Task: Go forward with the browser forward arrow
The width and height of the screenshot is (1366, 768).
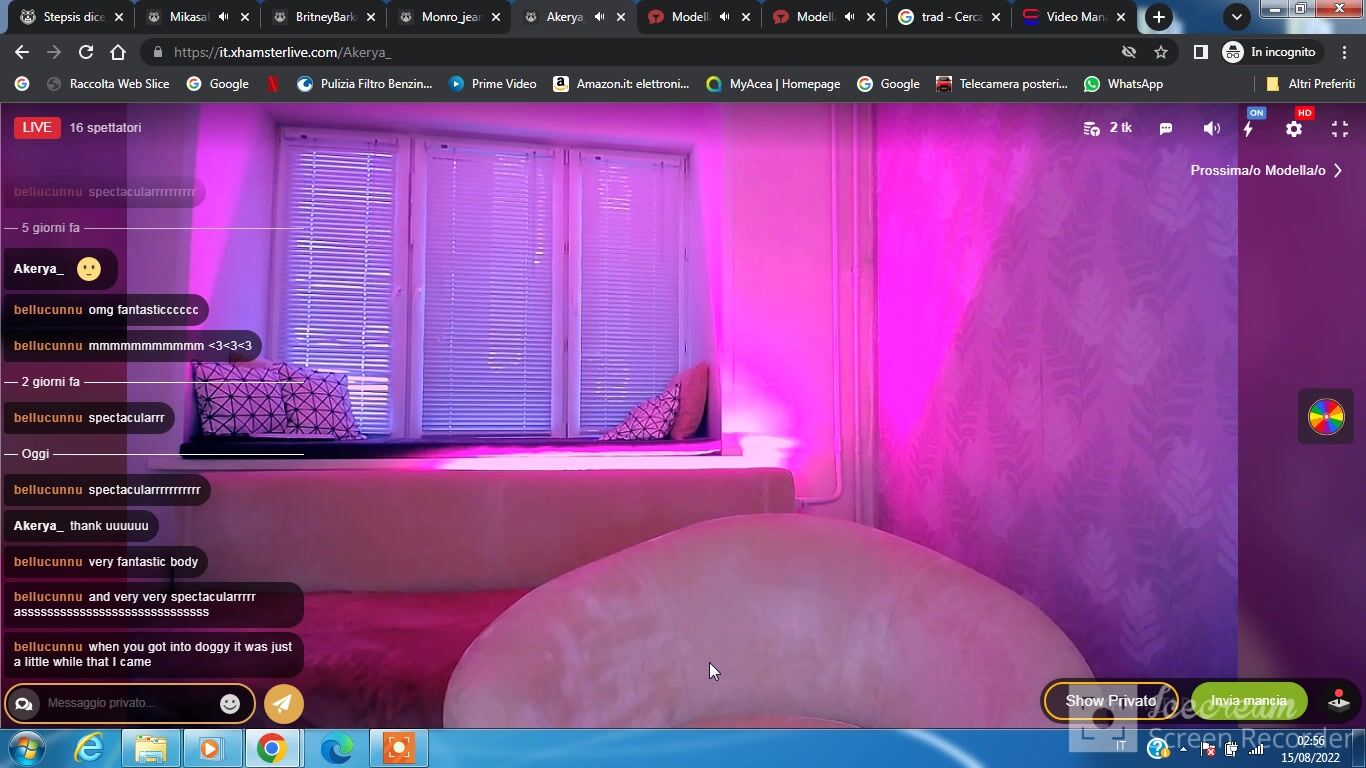Action: [54, 52]
